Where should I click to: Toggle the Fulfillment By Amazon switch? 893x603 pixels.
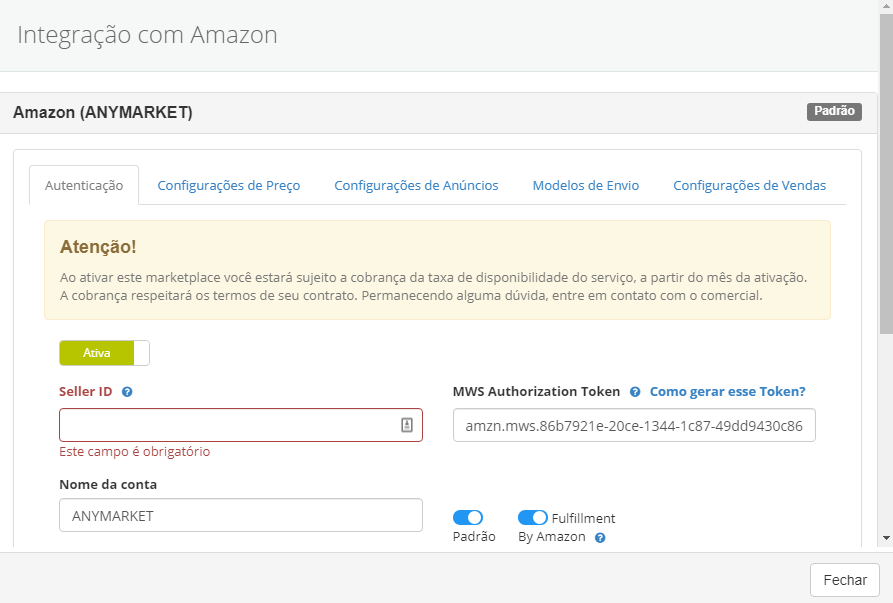[x=532, y=518]
